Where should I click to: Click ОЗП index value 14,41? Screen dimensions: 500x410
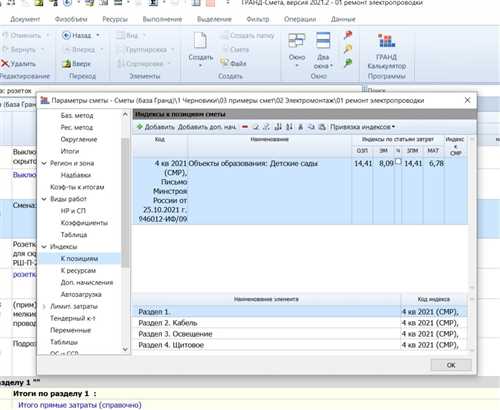363,163
